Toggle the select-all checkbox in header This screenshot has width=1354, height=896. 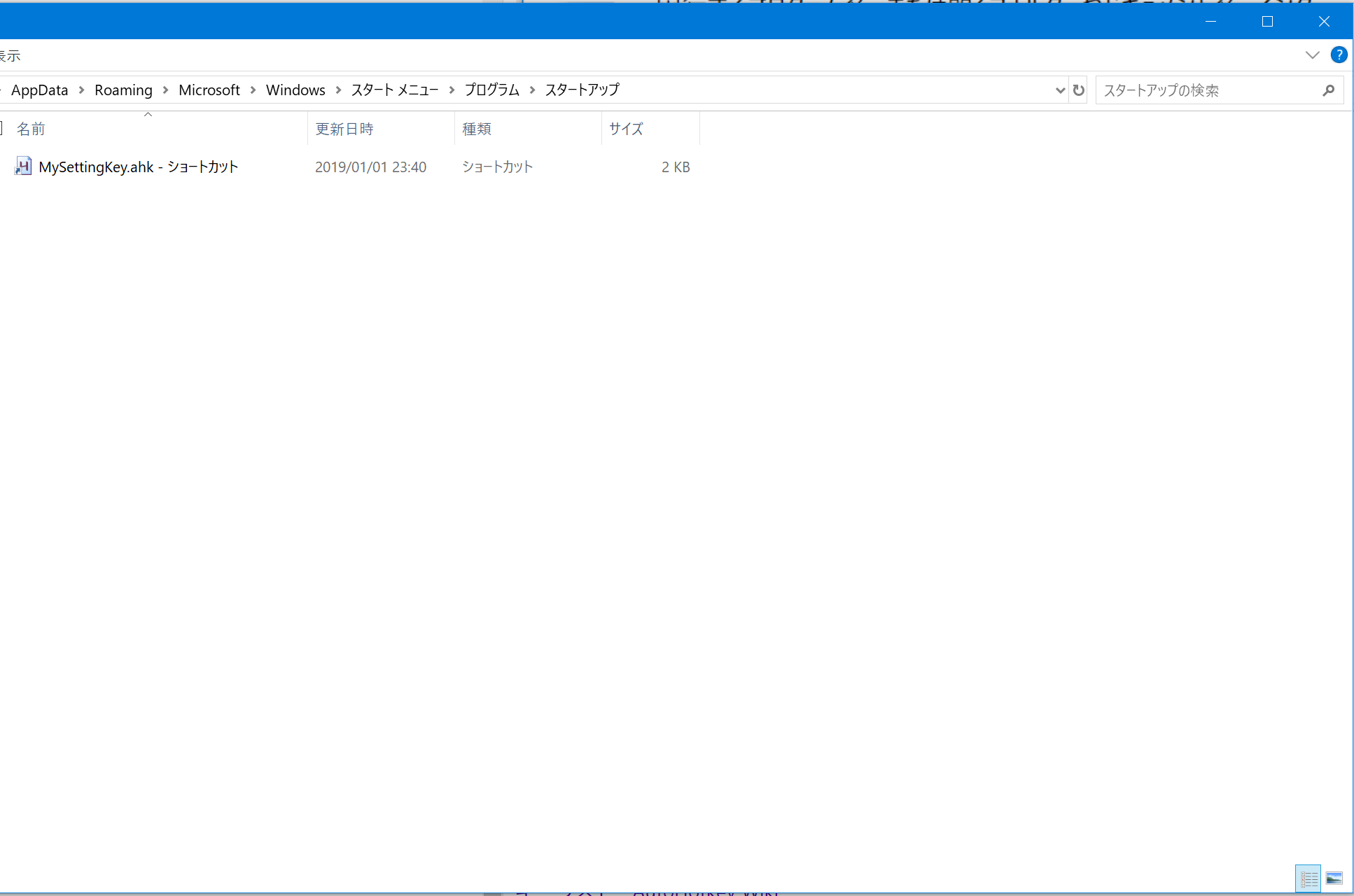tap(2, 128)
